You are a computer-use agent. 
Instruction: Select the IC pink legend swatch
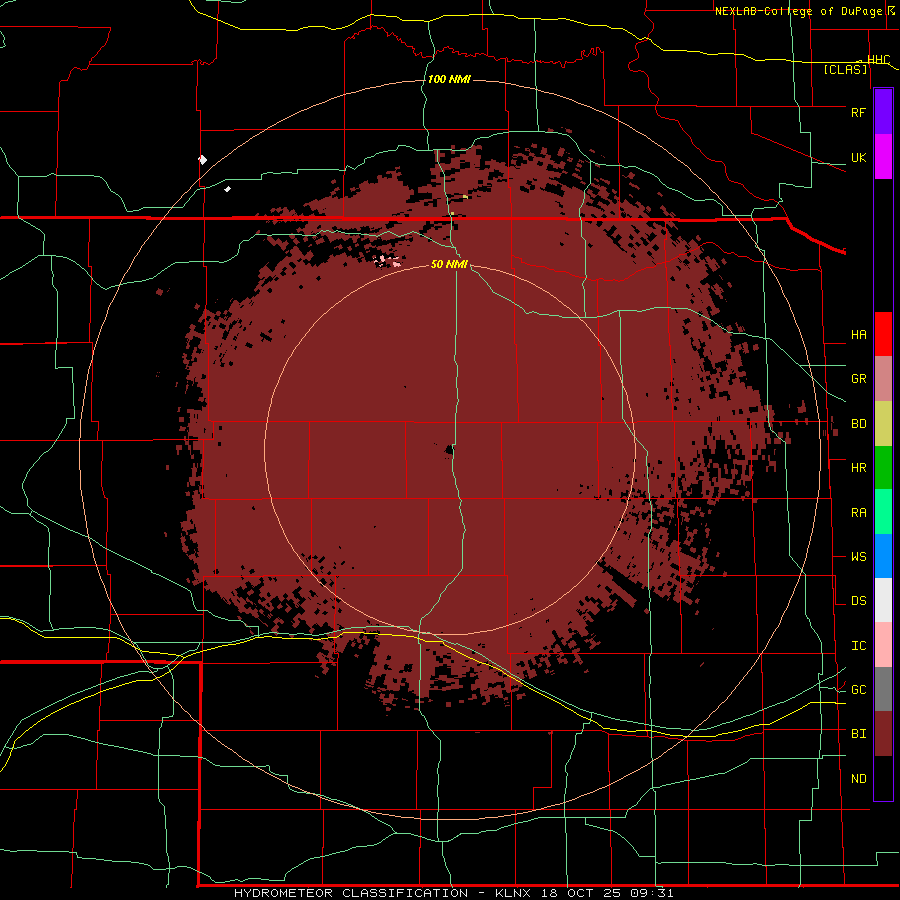[883, 645]
